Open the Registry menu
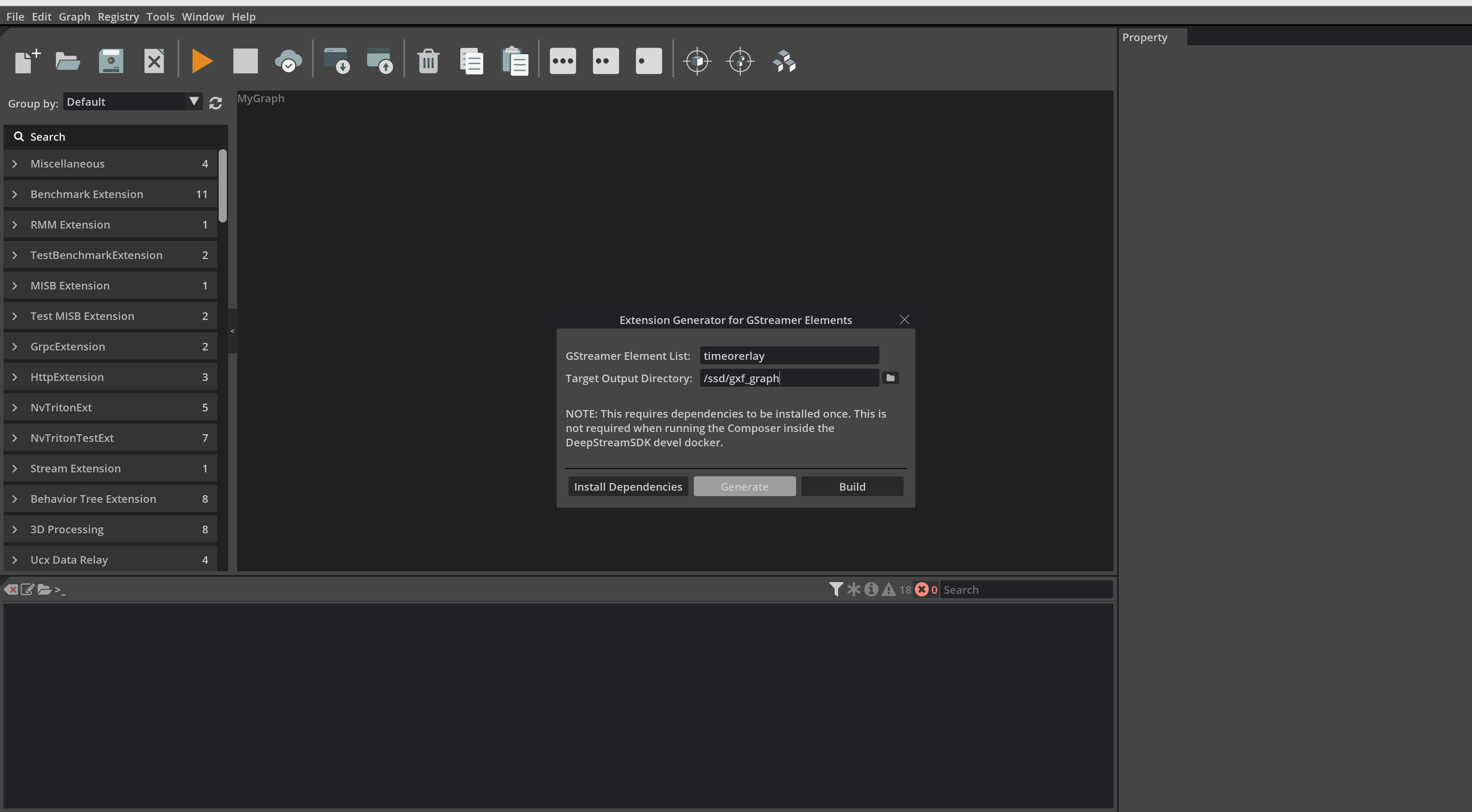This screenshot has width=1472, height=812. pos(118,17)
